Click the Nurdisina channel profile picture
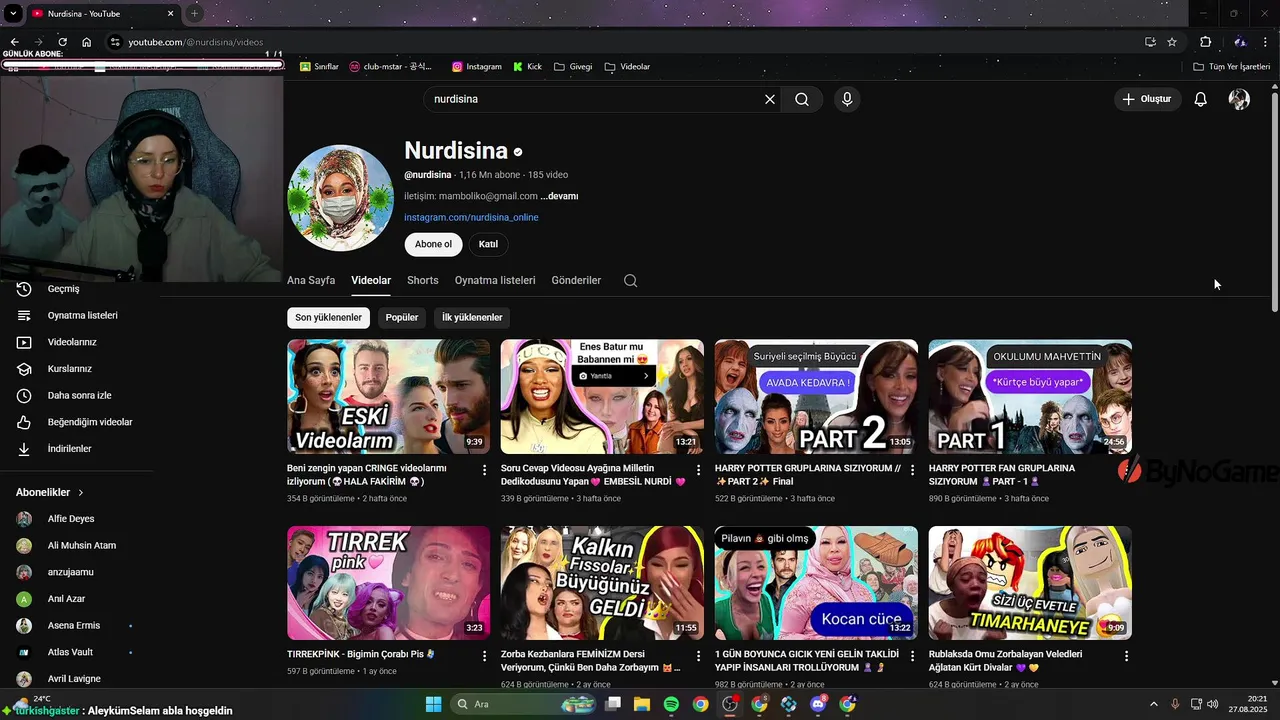The image size is (1280, 720). click(340, 198)
